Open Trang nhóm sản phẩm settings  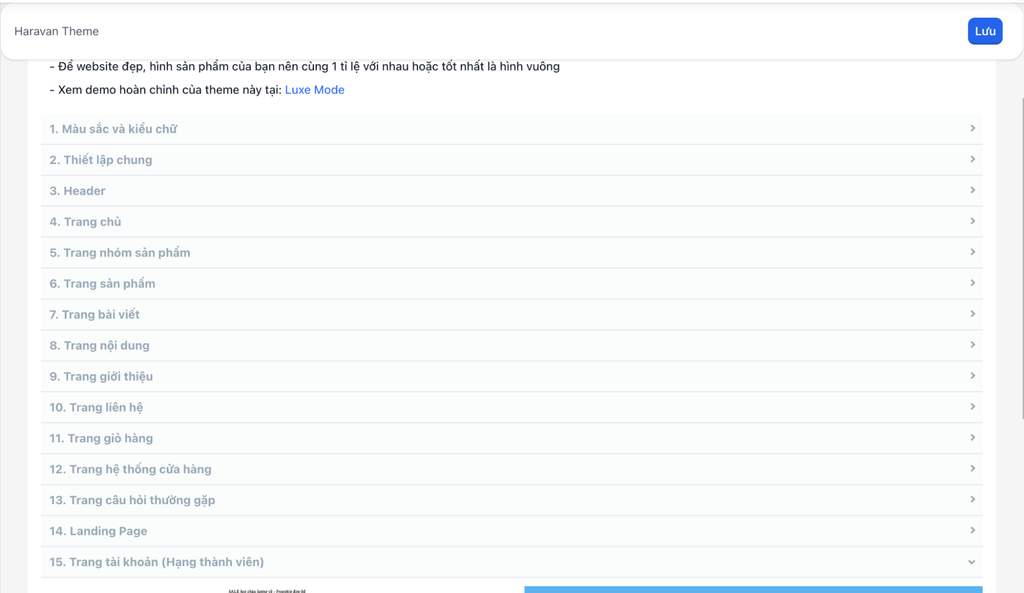click(x=120, y=253)
